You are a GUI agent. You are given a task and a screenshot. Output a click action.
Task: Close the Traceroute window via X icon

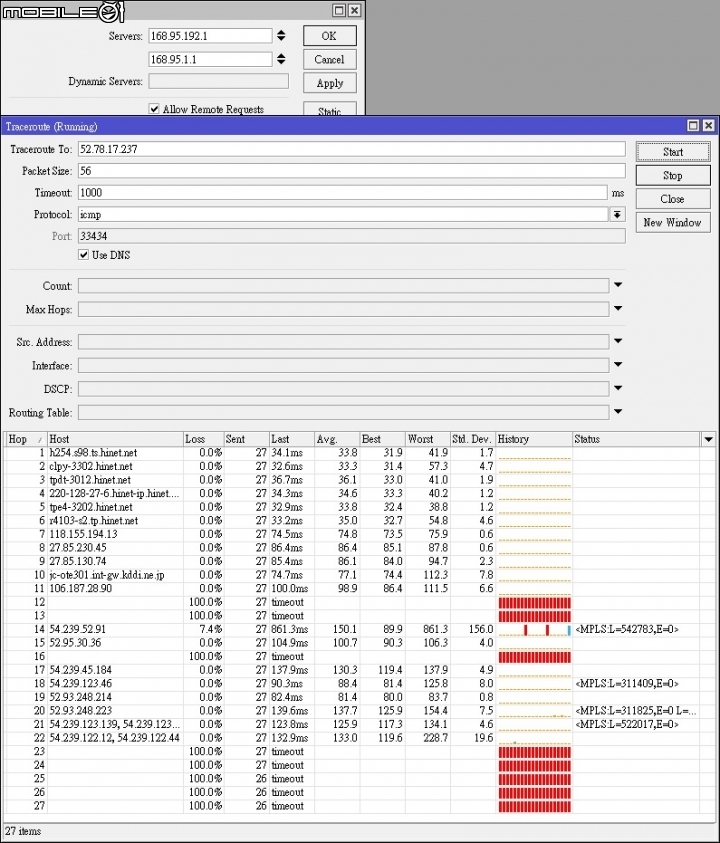point(709,126)
